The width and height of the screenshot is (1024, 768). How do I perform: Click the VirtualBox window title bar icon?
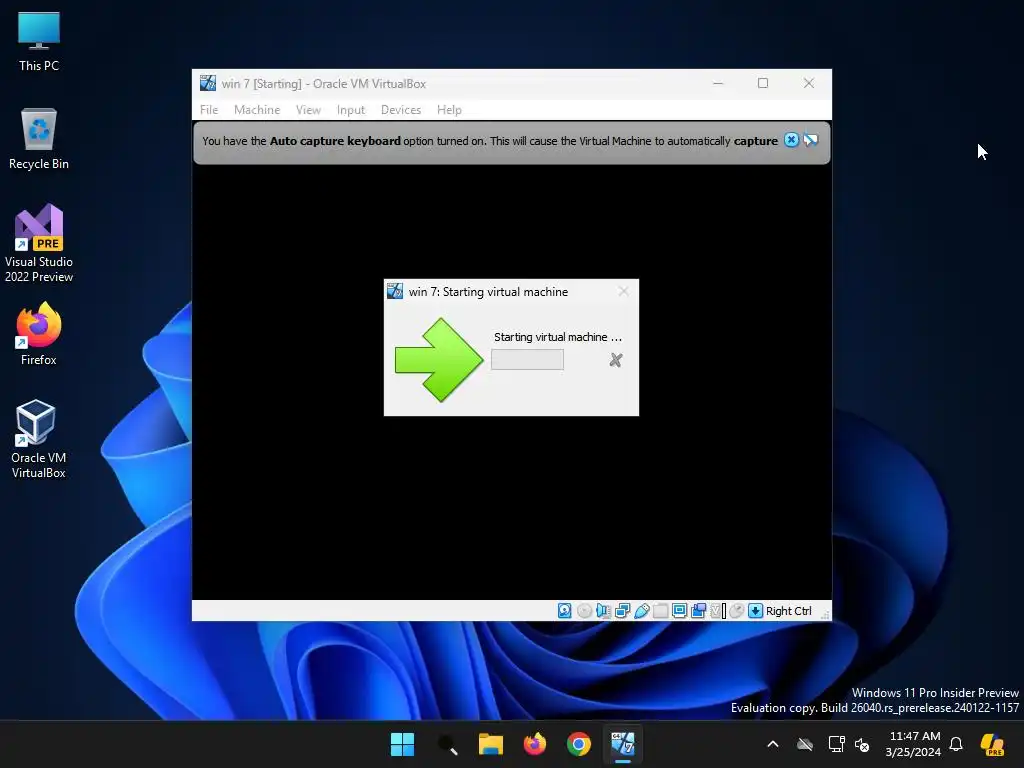(208, 83)
